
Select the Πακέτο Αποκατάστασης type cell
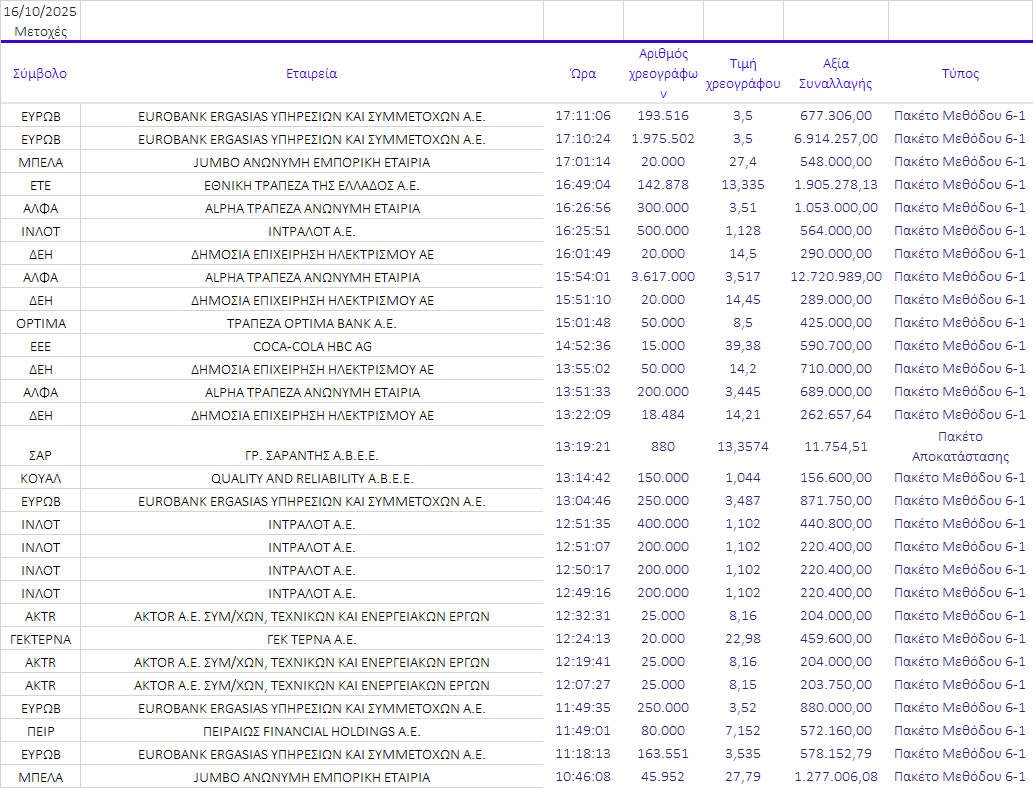tap(960, 446)
